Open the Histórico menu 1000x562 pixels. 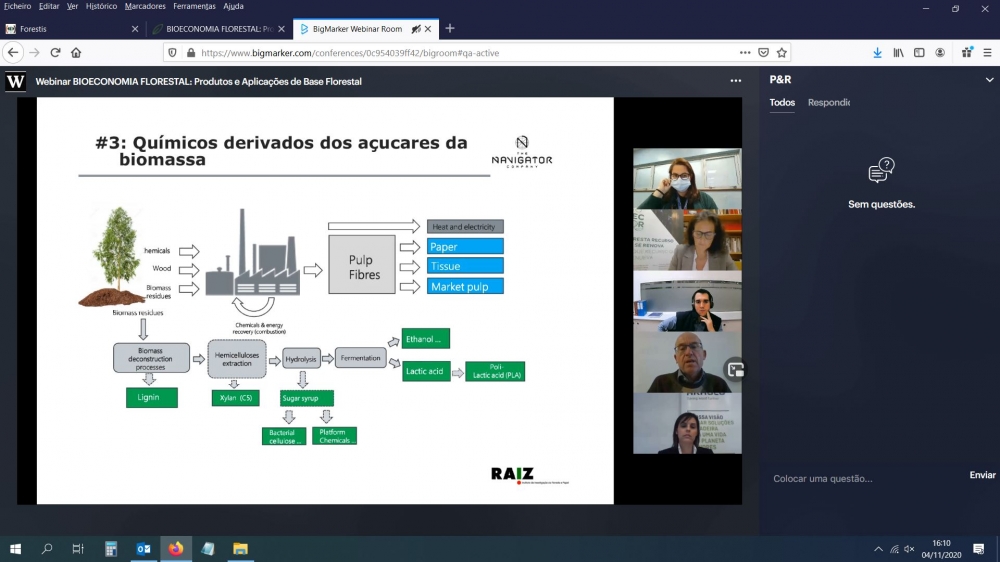(x=101, y=6)
